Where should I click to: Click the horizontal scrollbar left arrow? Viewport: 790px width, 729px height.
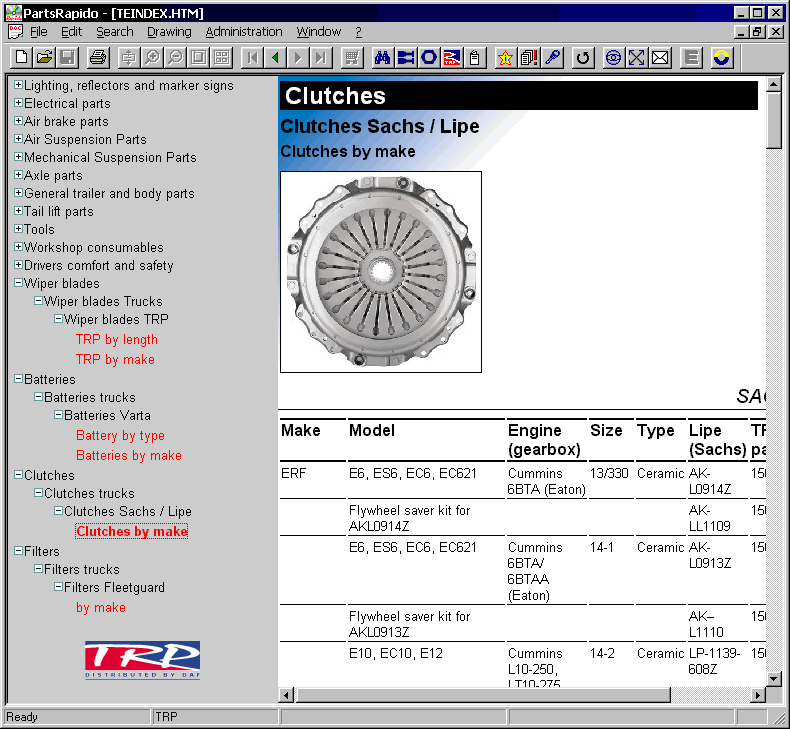click(286, 695)
